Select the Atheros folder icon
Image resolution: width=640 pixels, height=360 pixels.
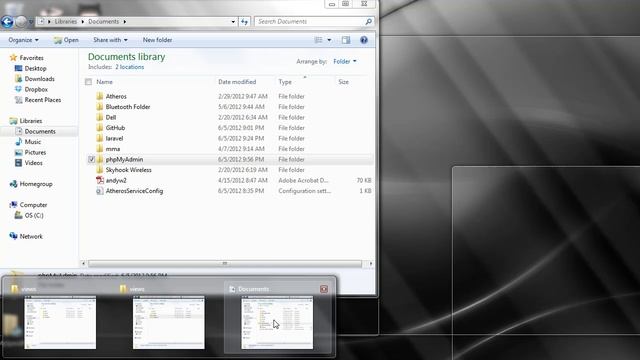point(100,96)
